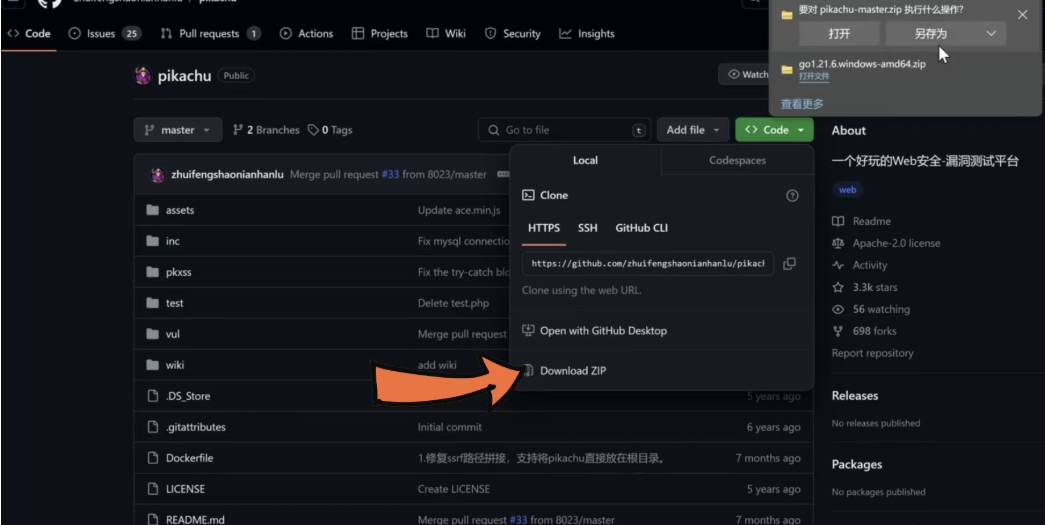1045x525 pixels.
Task: Open the .gitattributes file
Action: 196,427
